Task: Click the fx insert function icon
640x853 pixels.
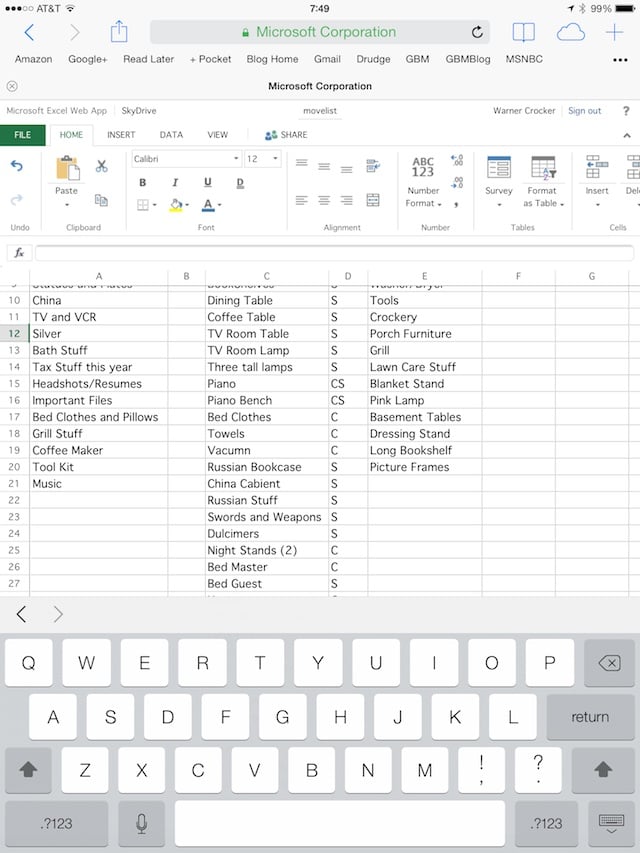Action: (x=19, y=252)
